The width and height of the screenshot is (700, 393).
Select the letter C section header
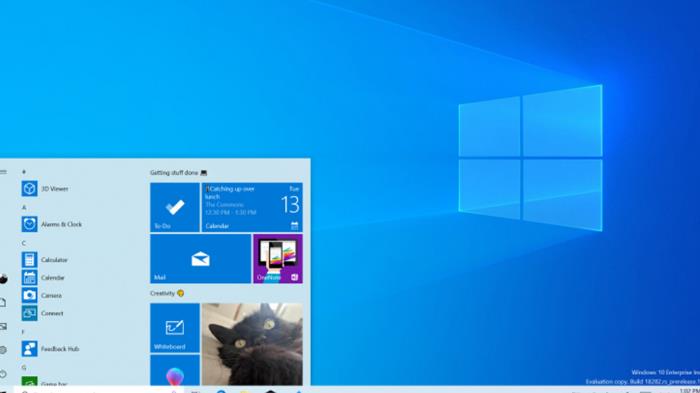(x=24, y=243)
